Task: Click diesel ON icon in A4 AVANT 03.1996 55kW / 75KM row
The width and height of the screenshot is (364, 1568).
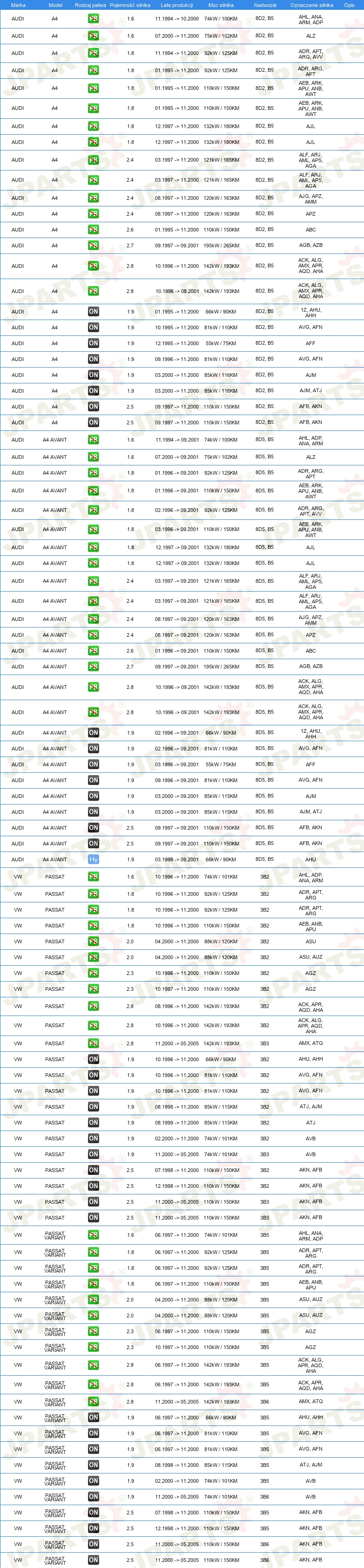Action: pyautogui.click(x=93, y=764)
